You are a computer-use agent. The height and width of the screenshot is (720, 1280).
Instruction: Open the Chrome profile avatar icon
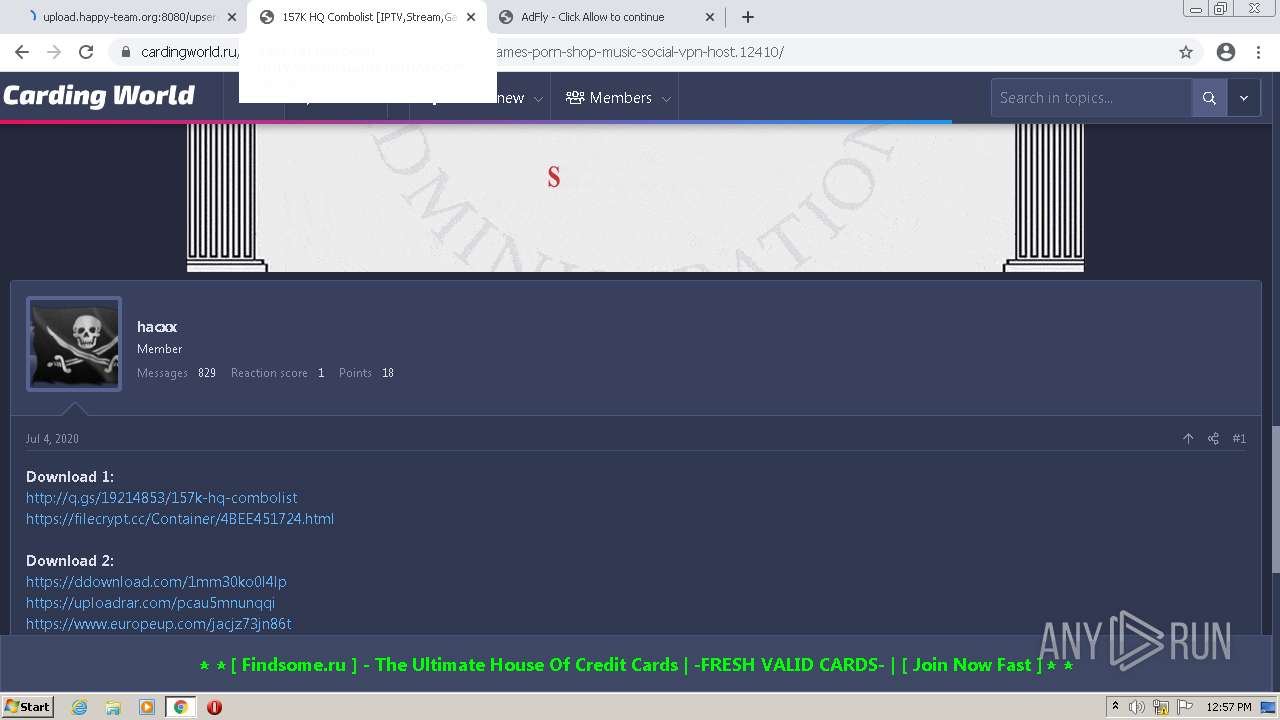[x=1226, y=52]
